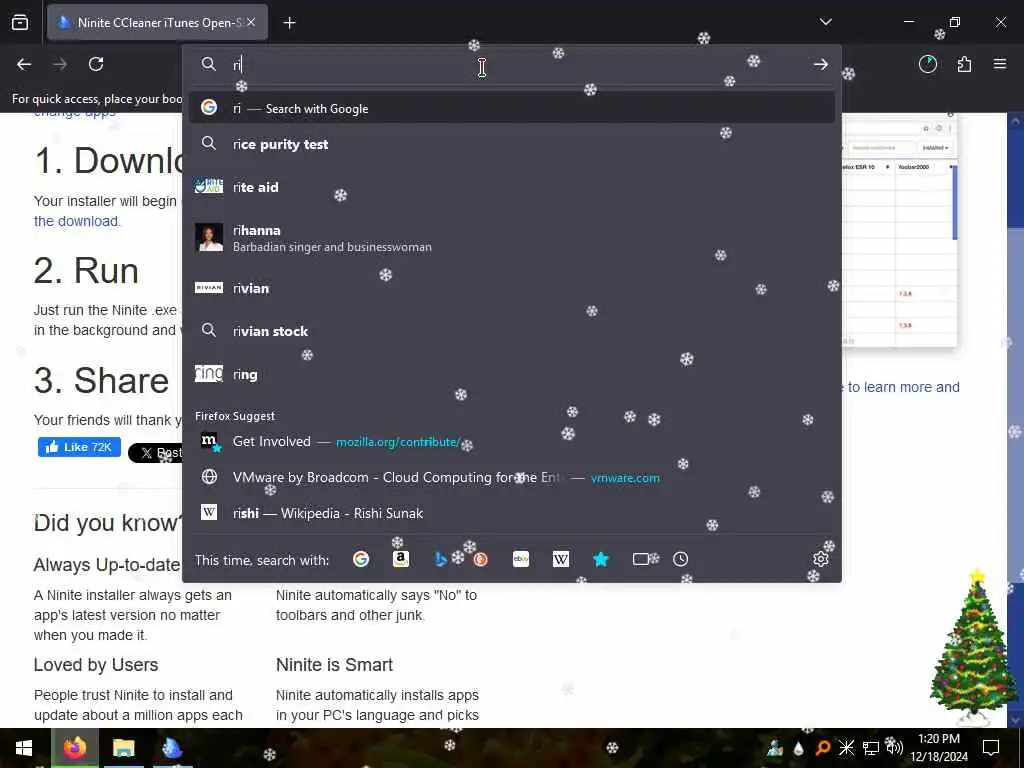Search with eBay one-off icon
Viewport: 1024px width, 768px height.
coord(520,559)
